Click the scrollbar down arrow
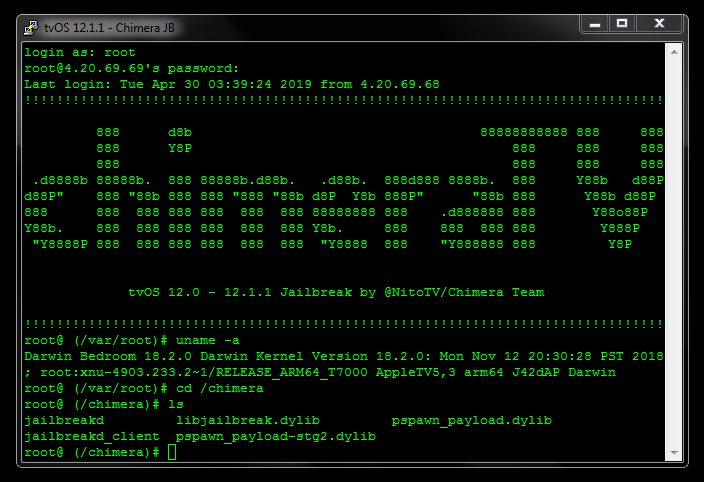 (674, 453)
